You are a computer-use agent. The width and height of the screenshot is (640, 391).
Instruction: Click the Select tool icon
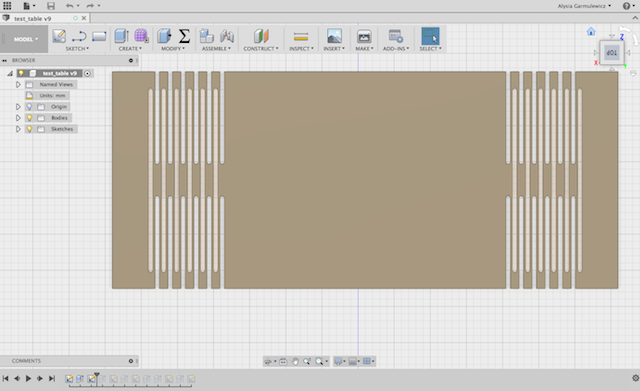[430, 36]
